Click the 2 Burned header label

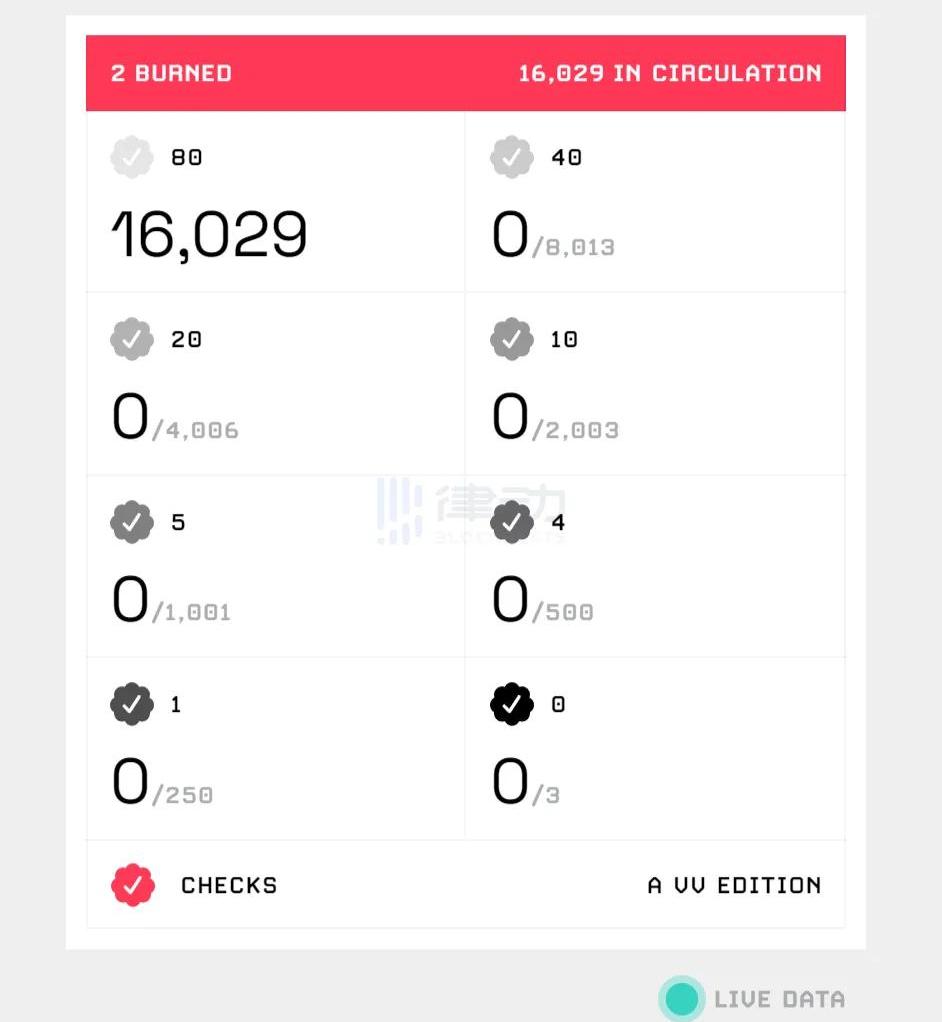pos(171,73)
